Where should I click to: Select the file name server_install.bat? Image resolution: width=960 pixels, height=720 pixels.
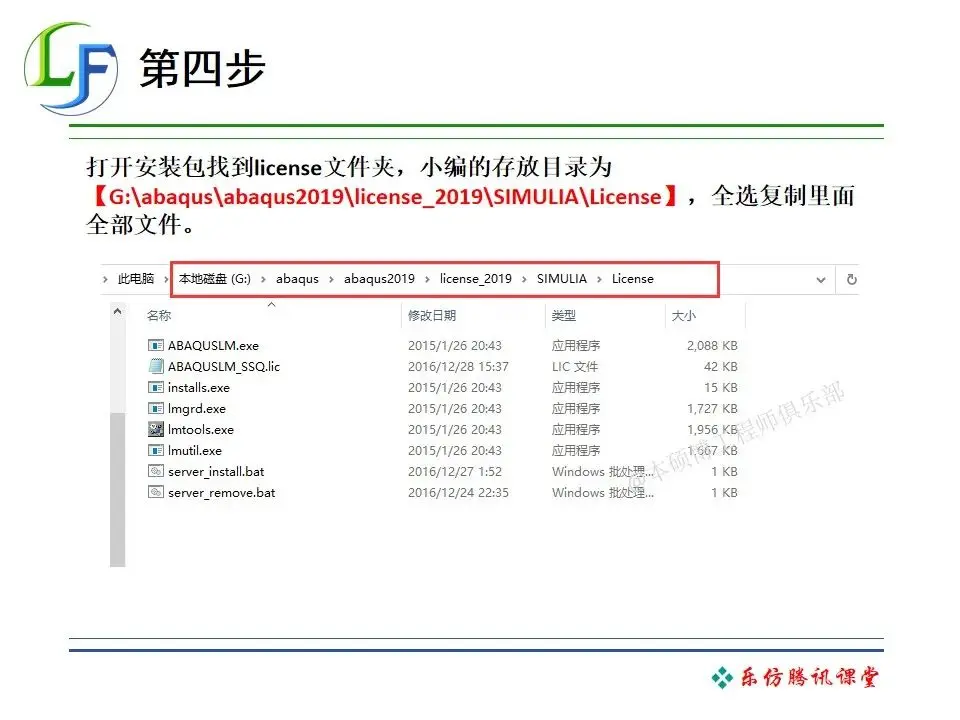click(216, 472)
